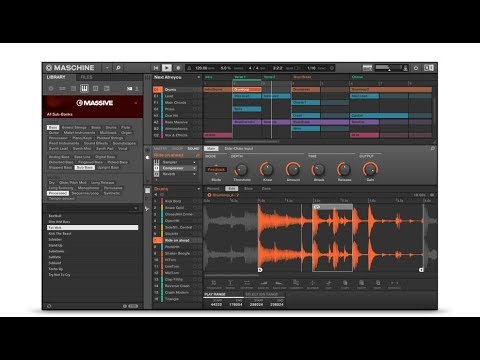Open the Edit tab in sample editor
The width and height of the screenshot is (480, 360).
click(x=231, y=189)
